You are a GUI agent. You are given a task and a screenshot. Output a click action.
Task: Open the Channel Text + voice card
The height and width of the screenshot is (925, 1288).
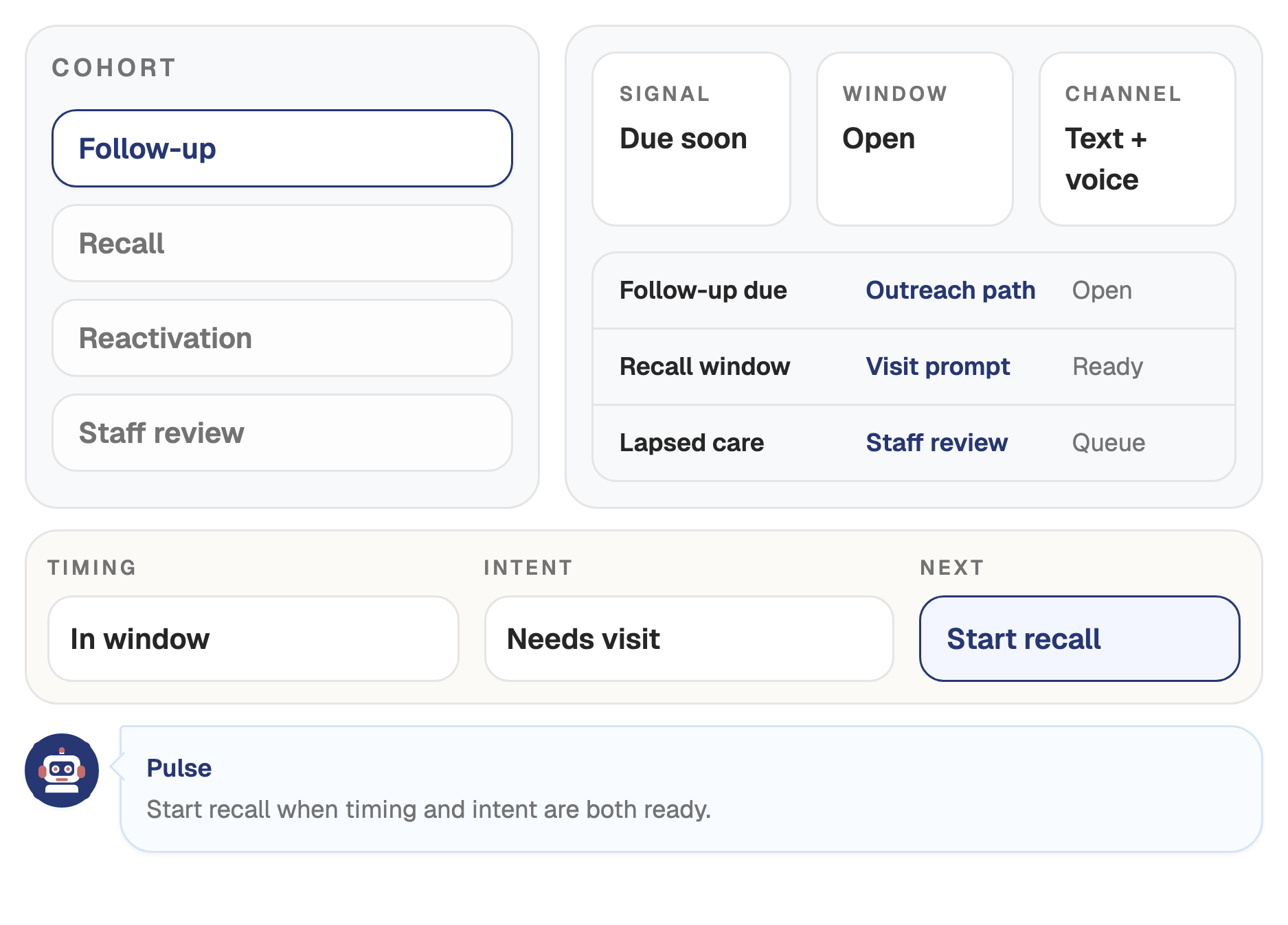pyautogui.click(x=1138, y=139)
